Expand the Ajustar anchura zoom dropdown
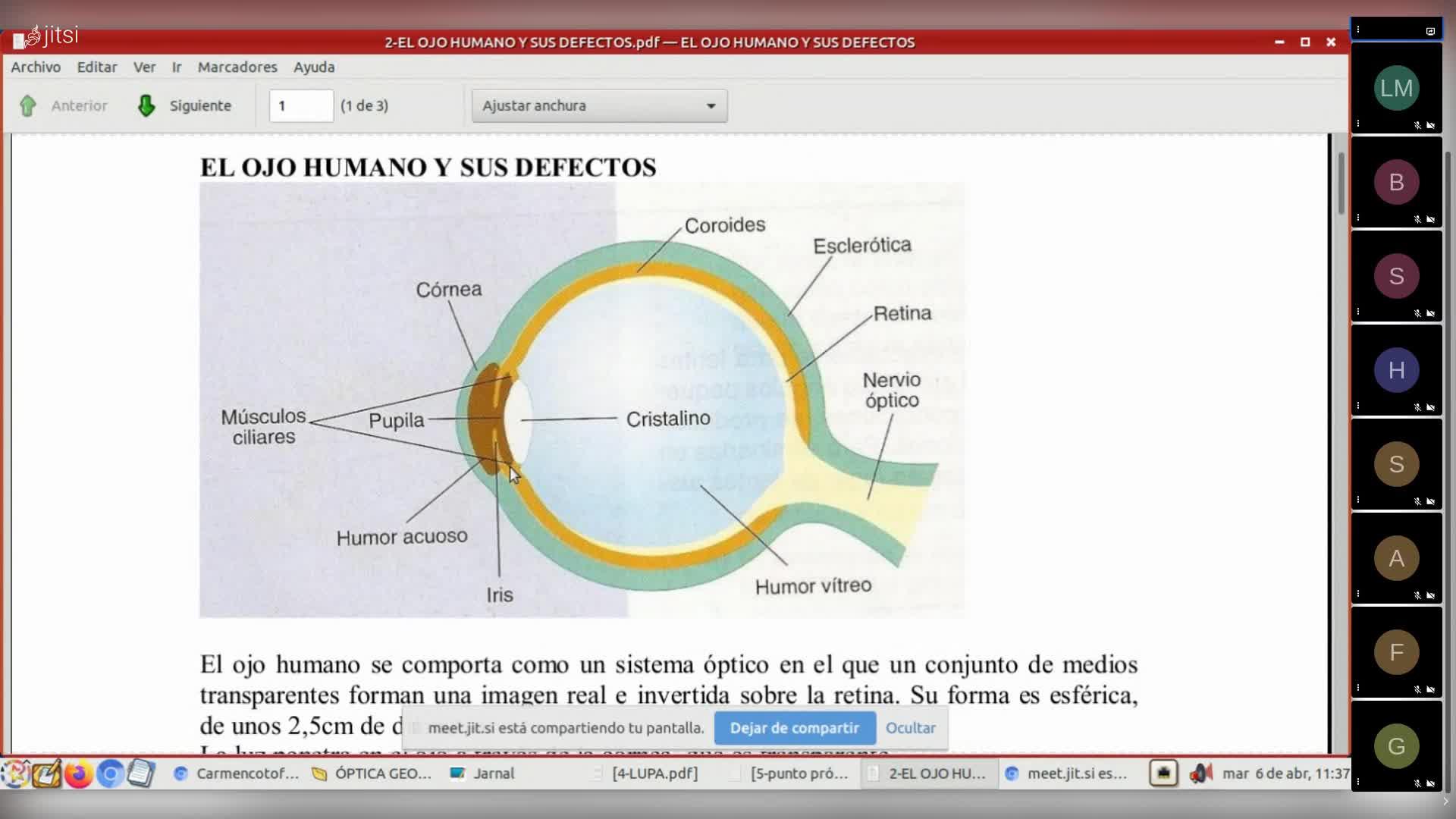The height and width of the screenshot is (819, 1456). pos(599,105)
